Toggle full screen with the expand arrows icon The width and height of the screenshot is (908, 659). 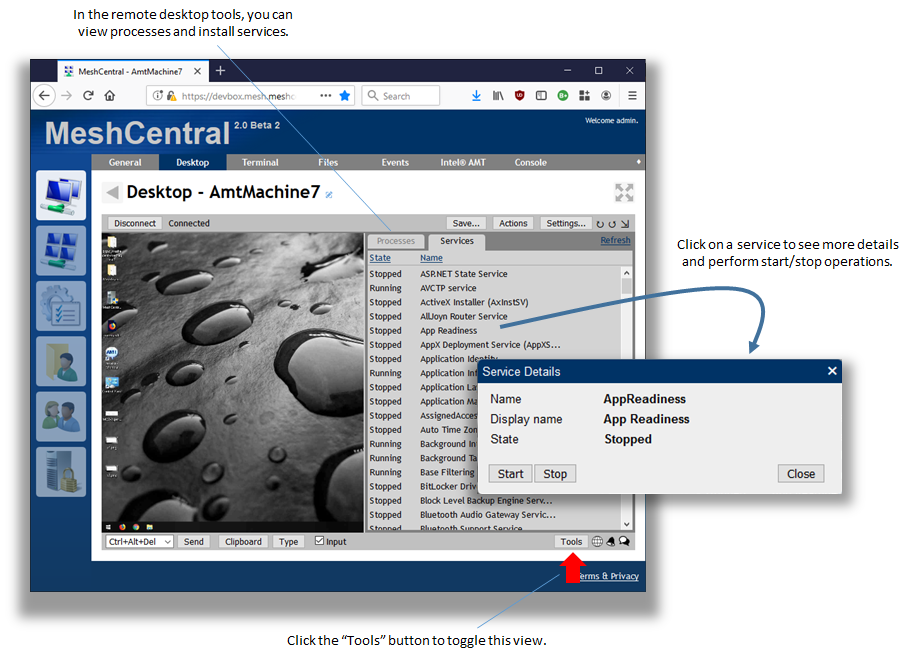(x=624, y=193)
